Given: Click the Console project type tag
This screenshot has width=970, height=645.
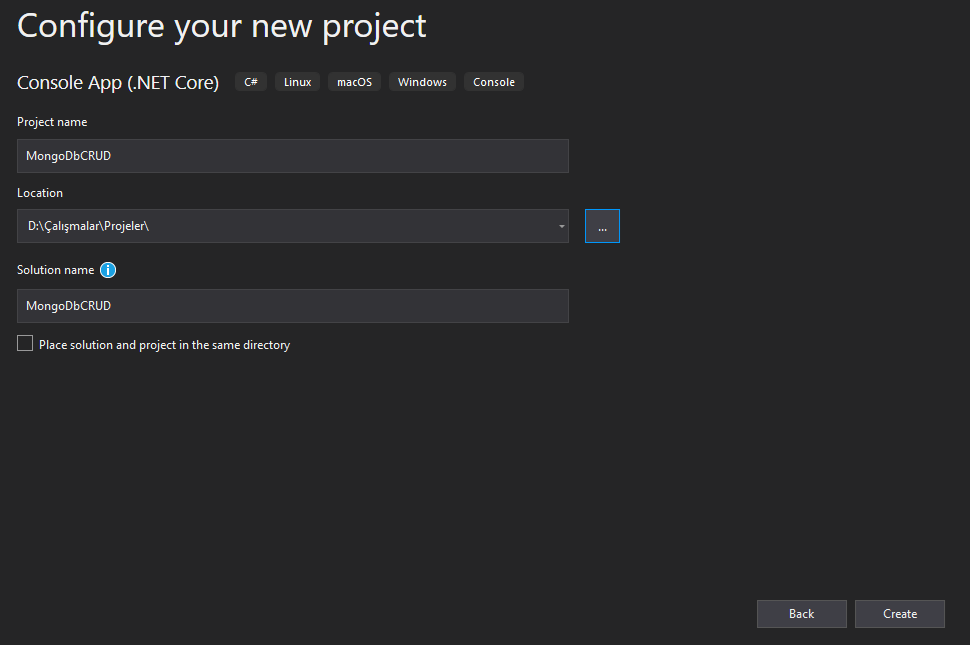Looking at the screenshot, I should (x=494, y=82).
